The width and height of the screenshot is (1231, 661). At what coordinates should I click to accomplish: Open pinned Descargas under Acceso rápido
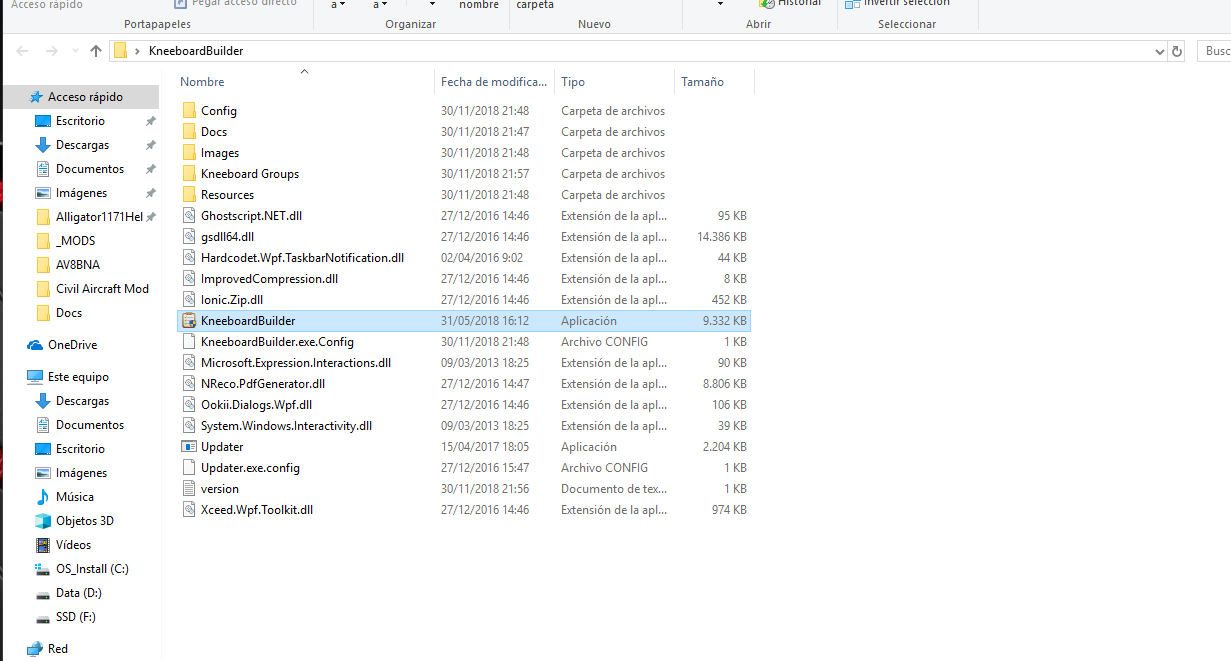coord(82,145)
